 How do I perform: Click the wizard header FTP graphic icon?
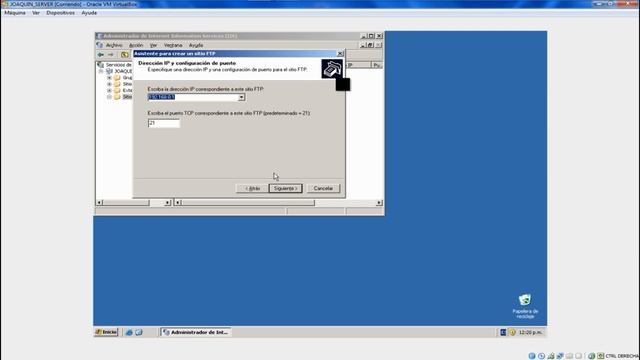click(332, 69)
